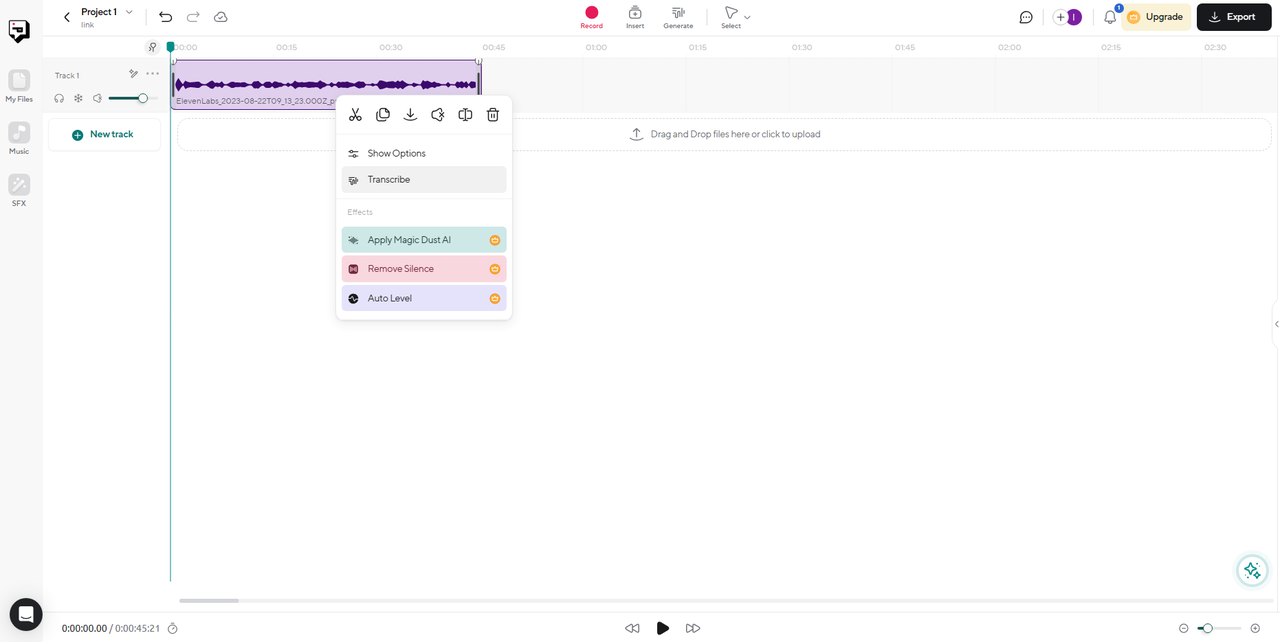This screenshot has height=642, width=1280.
Task: Check the cloud save status icon
Action: [221, 17]
